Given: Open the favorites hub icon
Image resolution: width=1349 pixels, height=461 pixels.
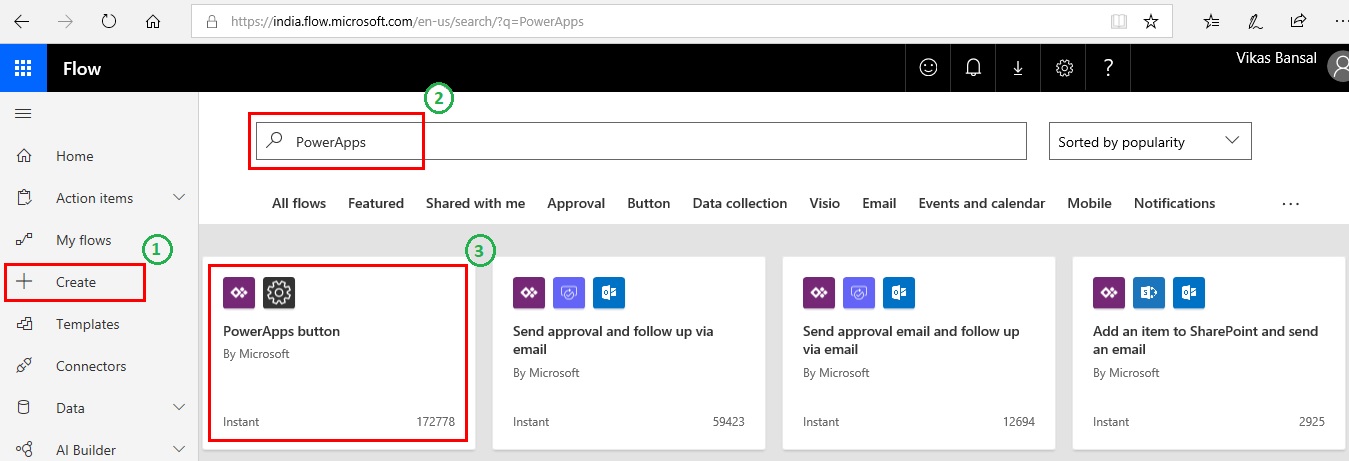Looking at the screenshot, I should [1211, 21].
